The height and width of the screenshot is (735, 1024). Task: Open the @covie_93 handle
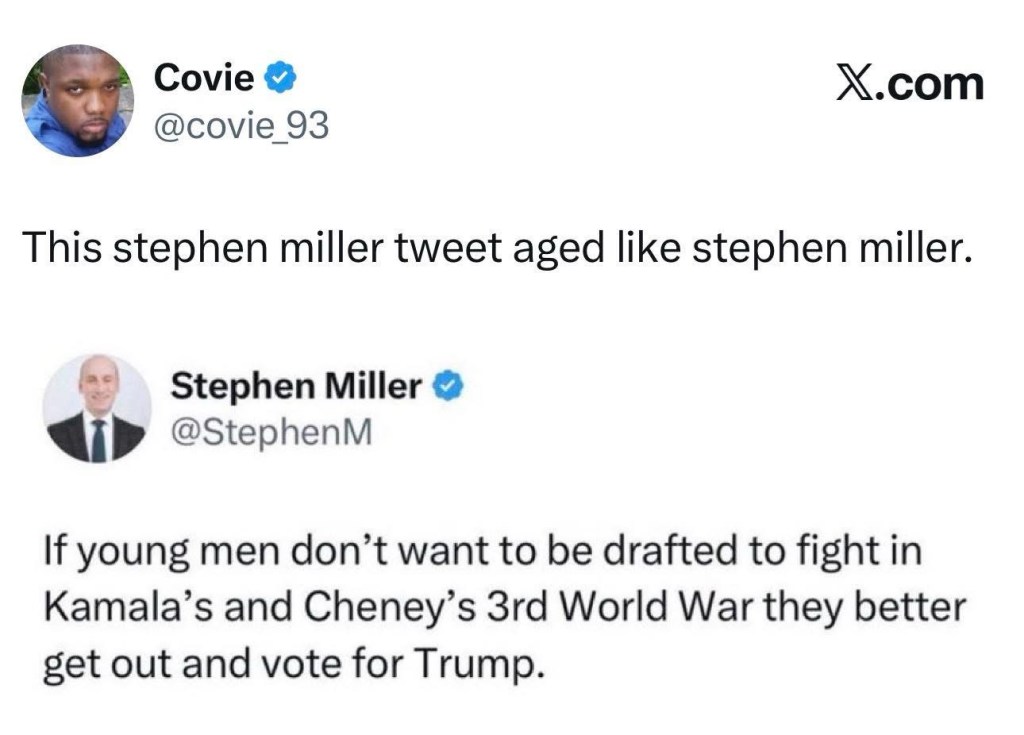(240, 125)
